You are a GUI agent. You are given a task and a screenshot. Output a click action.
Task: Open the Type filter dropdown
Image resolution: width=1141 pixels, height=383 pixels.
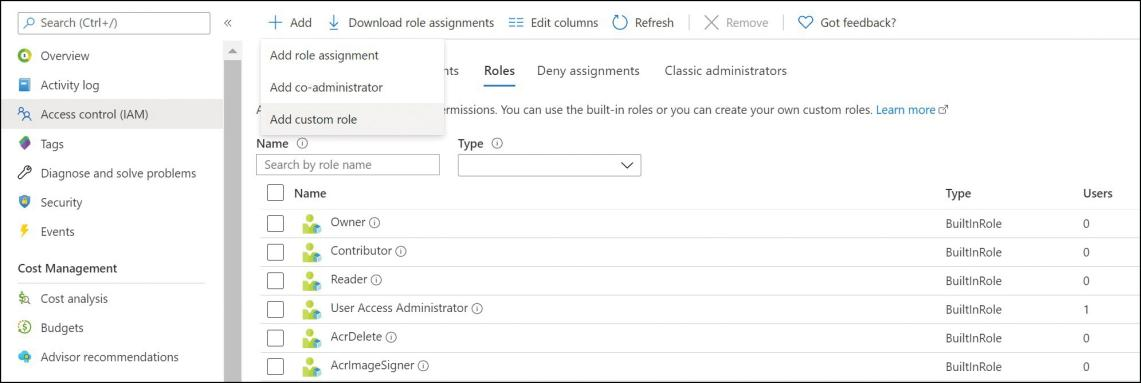(549, 165)
